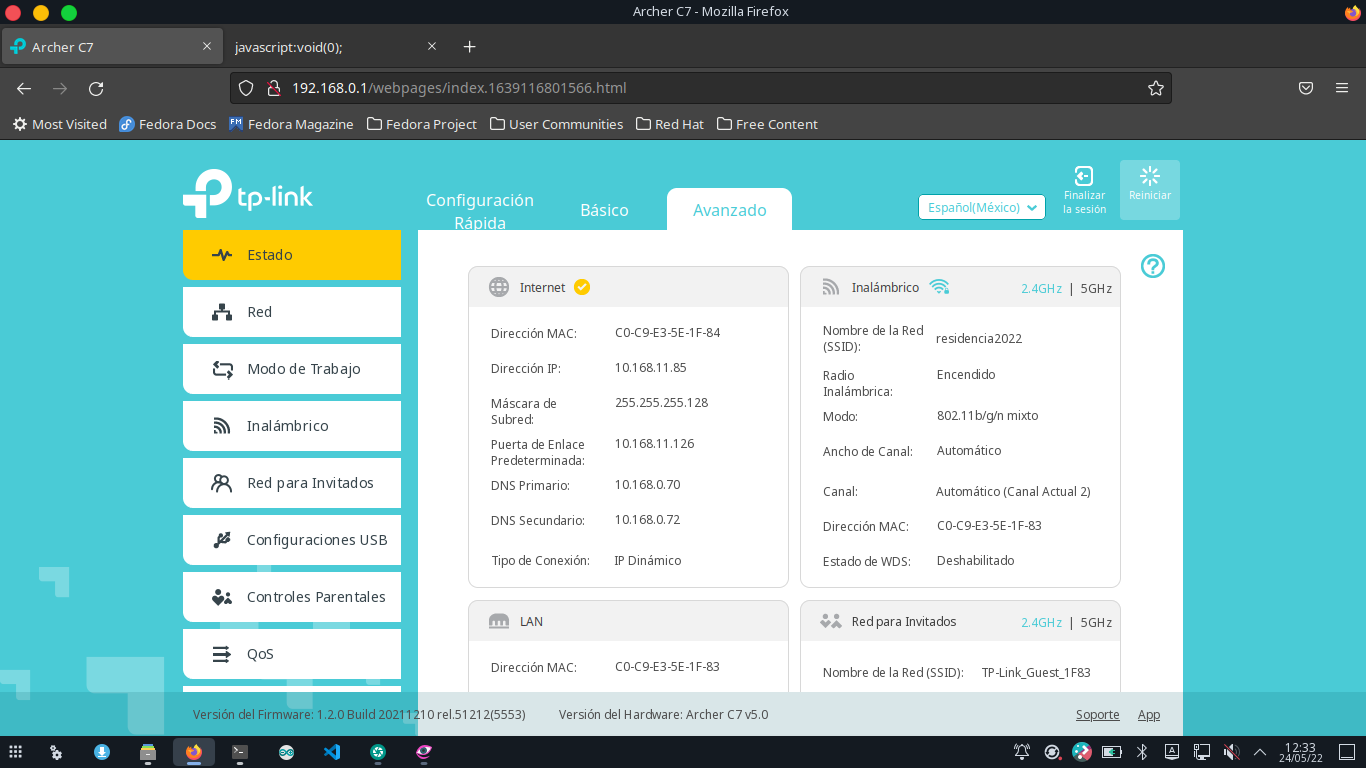Close the javascript:void(0); tab

pos(432,46)
